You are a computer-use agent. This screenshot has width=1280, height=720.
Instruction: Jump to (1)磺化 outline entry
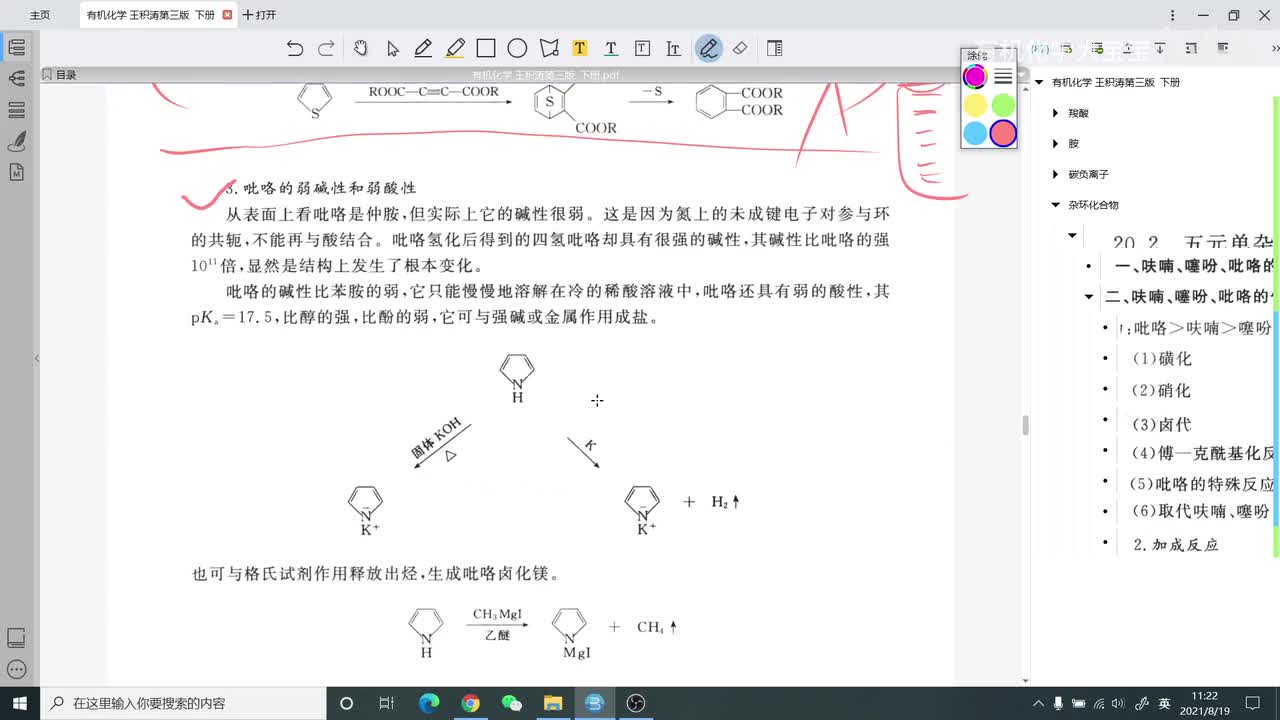coord(1161,359)
